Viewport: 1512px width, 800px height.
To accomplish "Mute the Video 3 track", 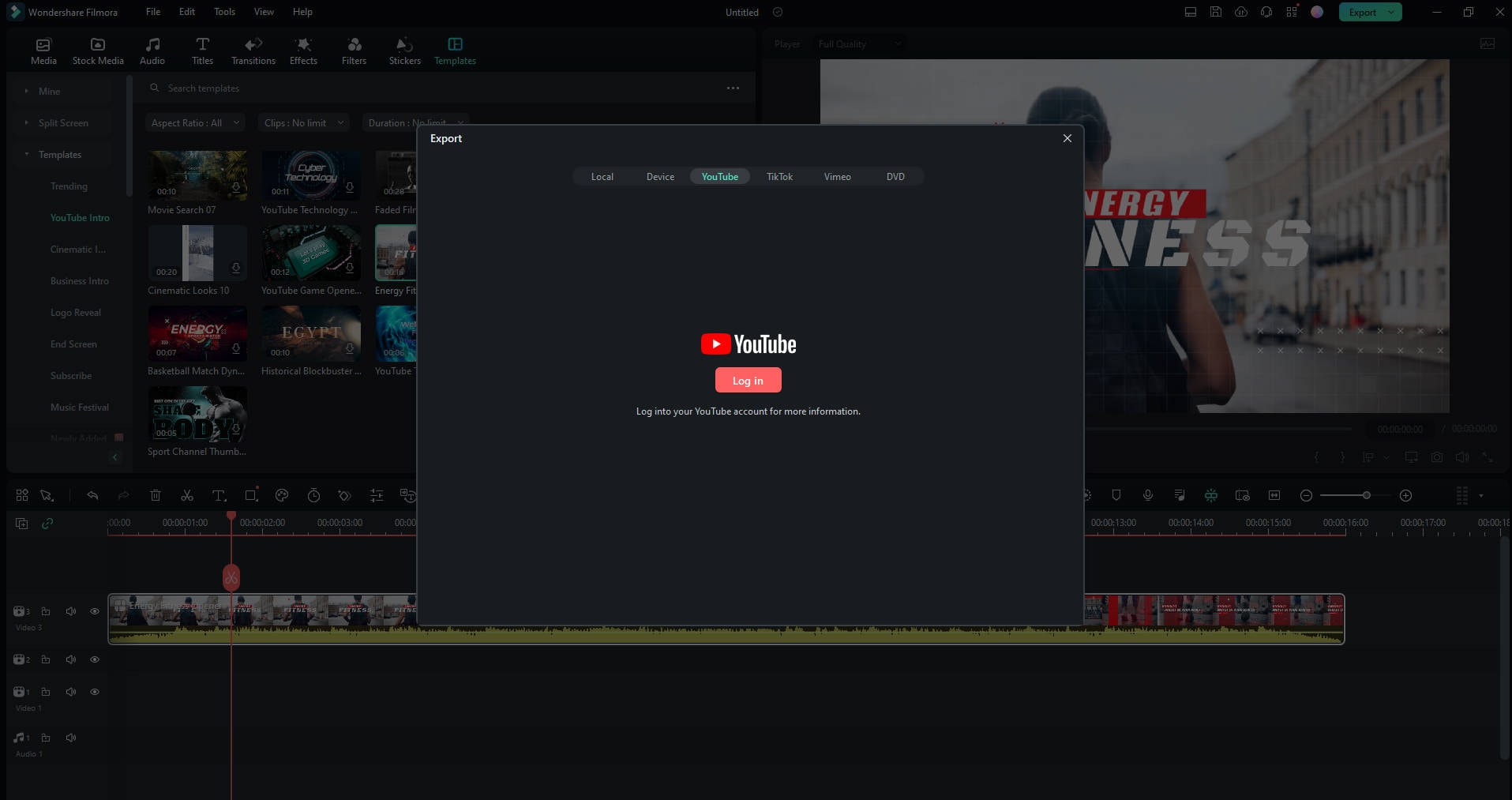I will (x=71, y=611).
